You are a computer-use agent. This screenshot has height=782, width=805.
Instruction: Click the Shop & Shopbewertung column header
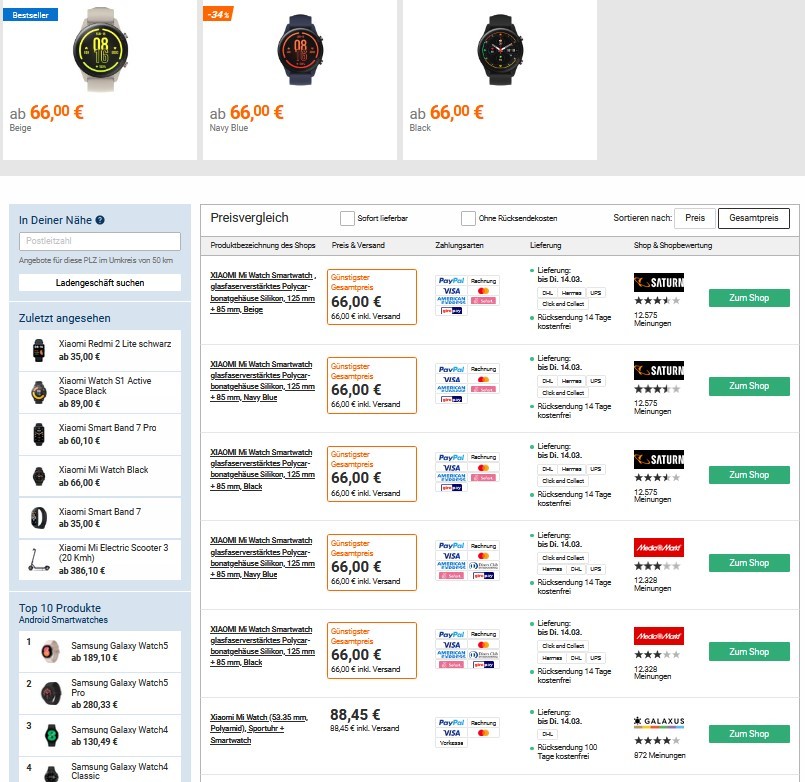673,245
